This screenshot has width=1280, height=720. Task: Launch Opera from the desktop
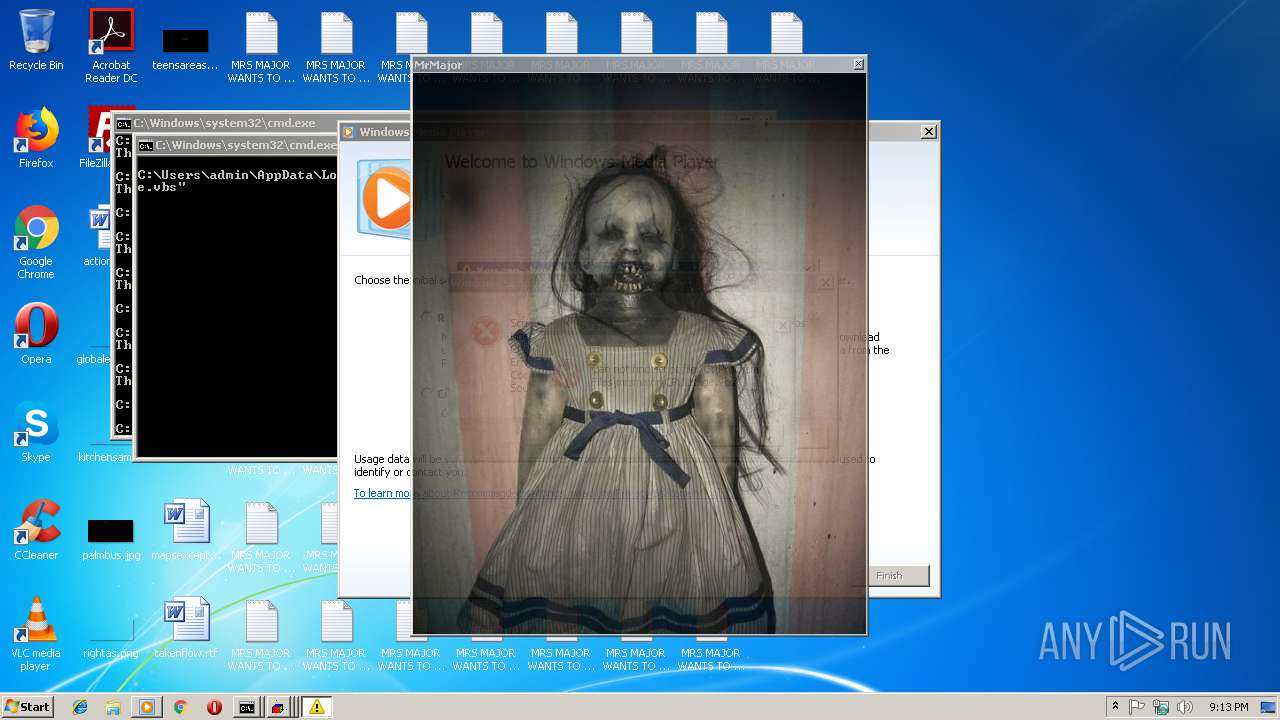coord(36,334)
